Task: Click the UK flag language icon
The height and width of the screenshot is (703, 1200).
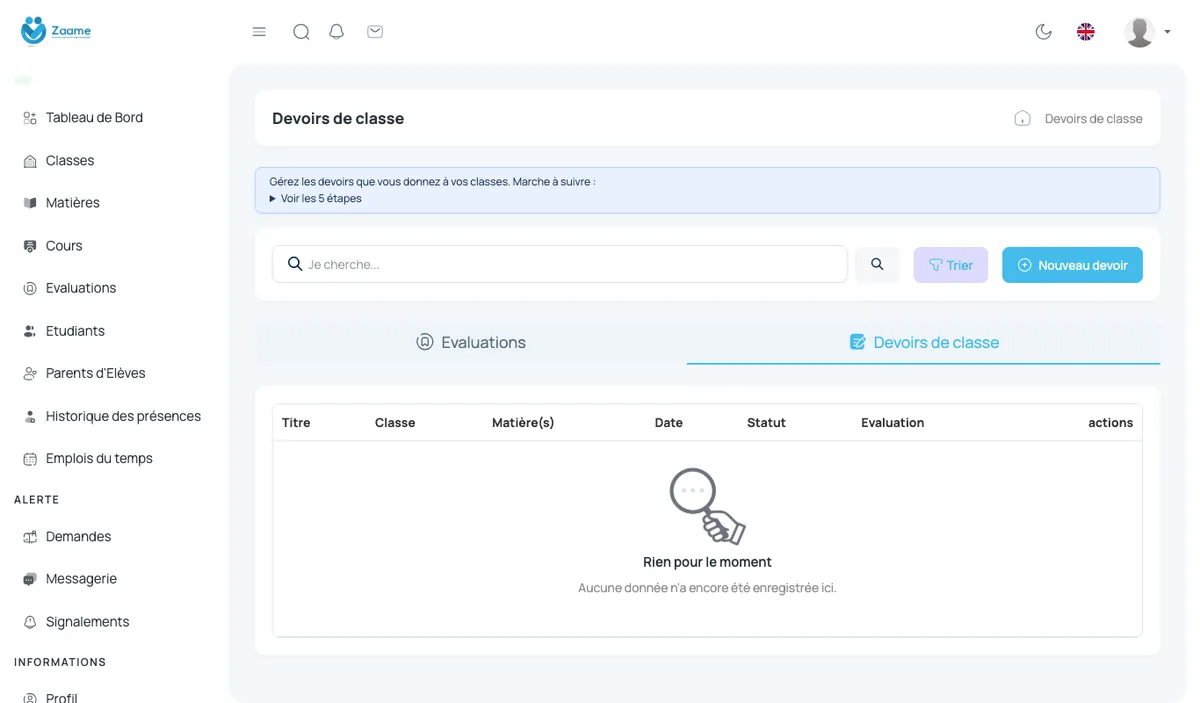Action: coord(1086,32)
